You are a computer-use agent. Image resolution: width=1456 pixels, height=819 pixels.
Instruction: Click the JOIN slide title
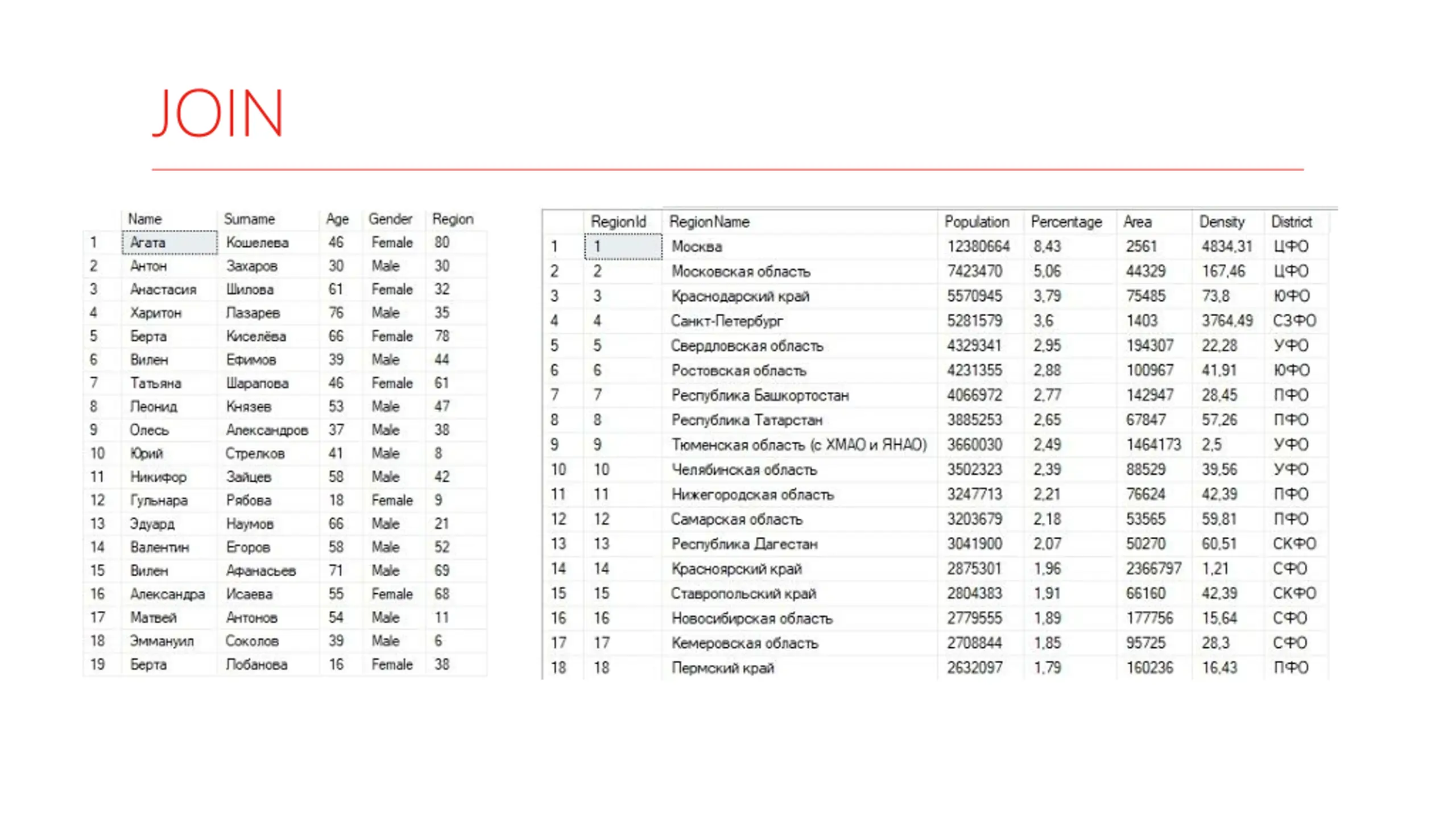(x=218, y=113)
